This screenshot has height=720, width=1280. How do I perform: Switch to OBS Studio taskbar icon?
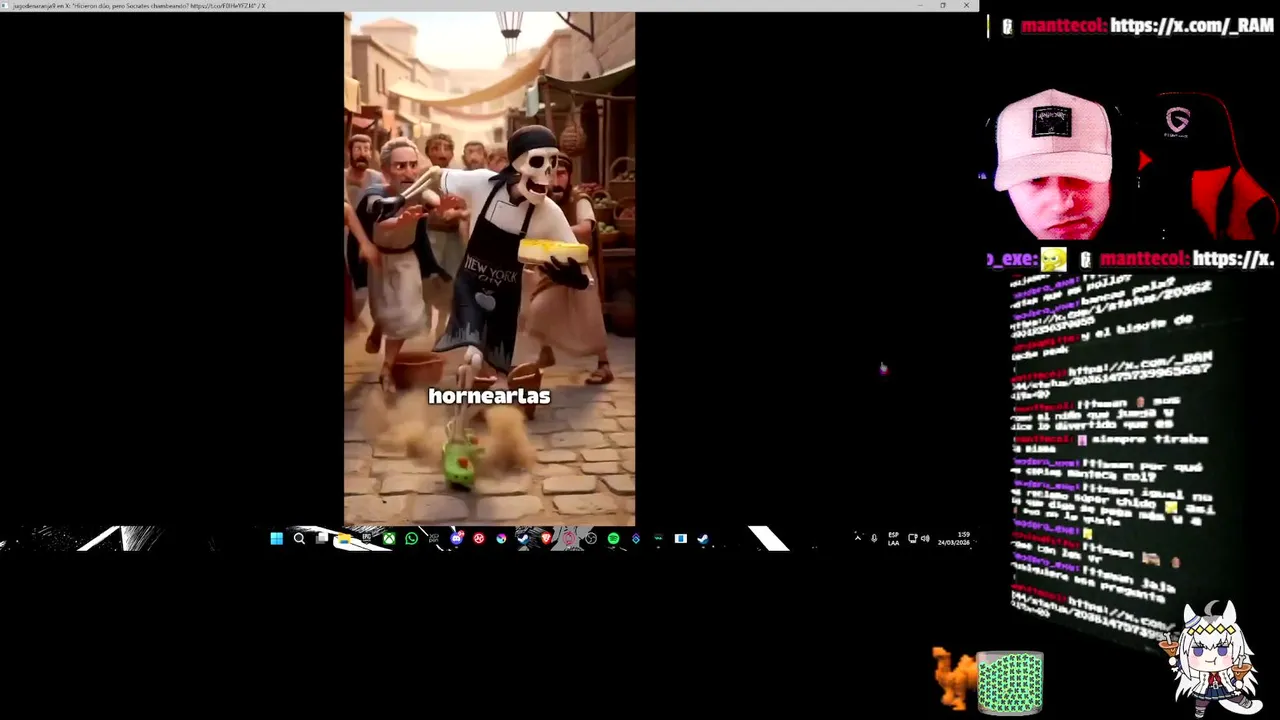click(591, 539)
